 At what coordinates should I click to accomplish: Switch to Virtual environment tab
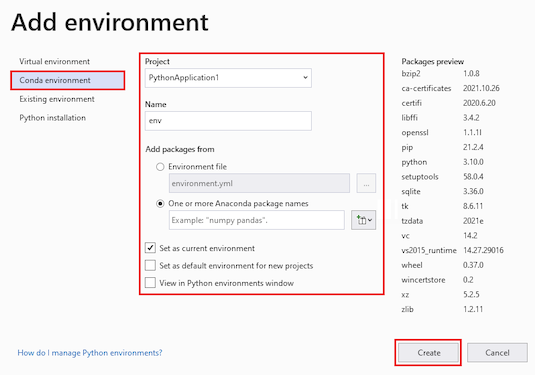click(x=55, y=61)
